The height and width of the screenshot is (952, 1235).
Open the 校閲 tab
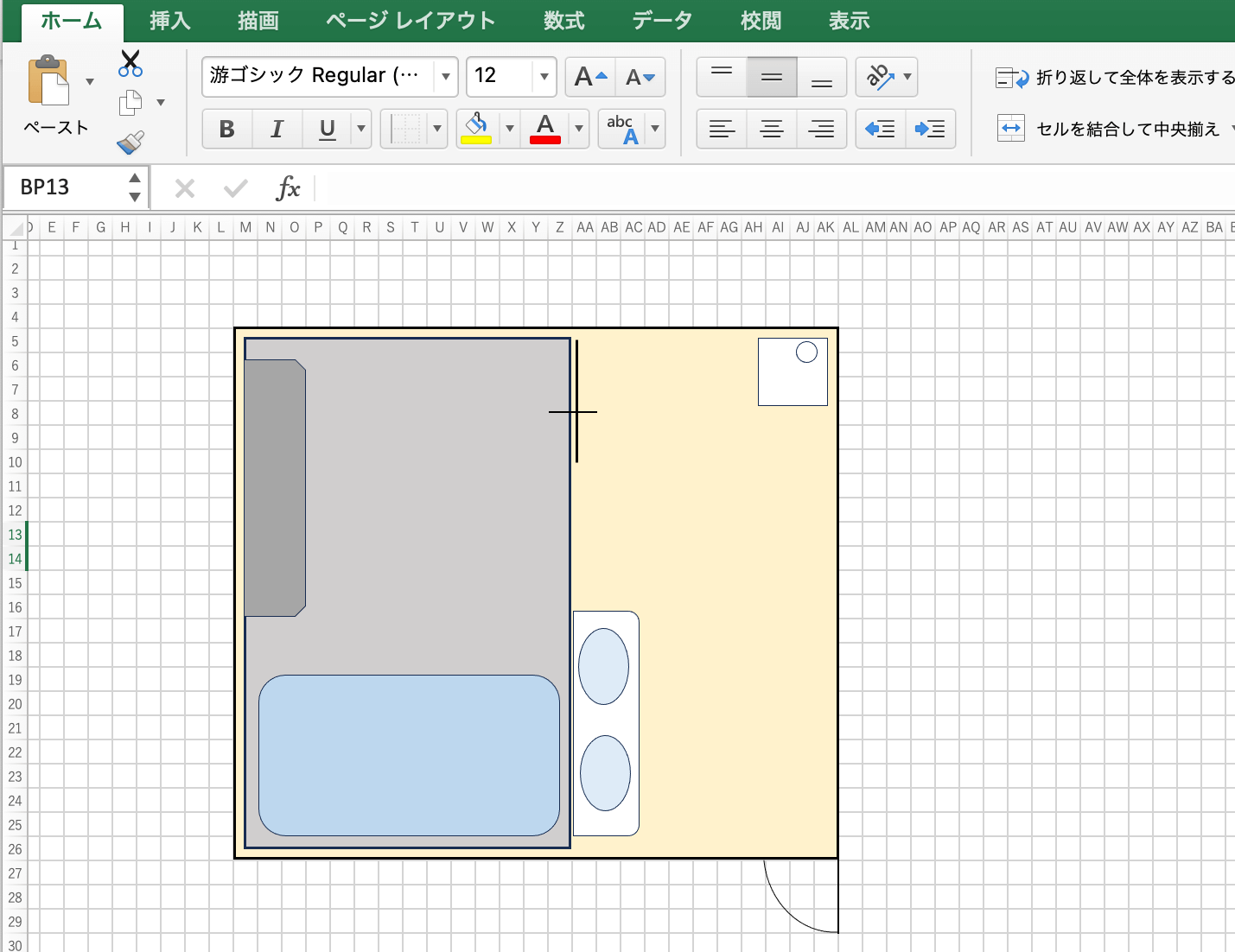761,21
